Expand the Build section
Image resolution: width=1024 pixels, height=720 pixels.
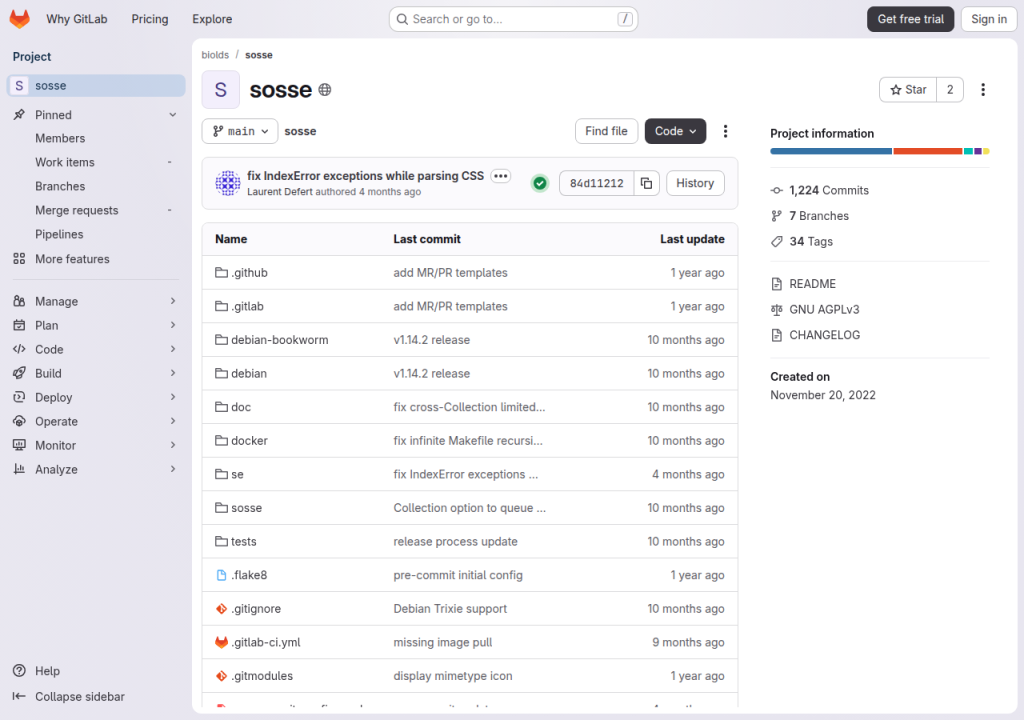95,374
